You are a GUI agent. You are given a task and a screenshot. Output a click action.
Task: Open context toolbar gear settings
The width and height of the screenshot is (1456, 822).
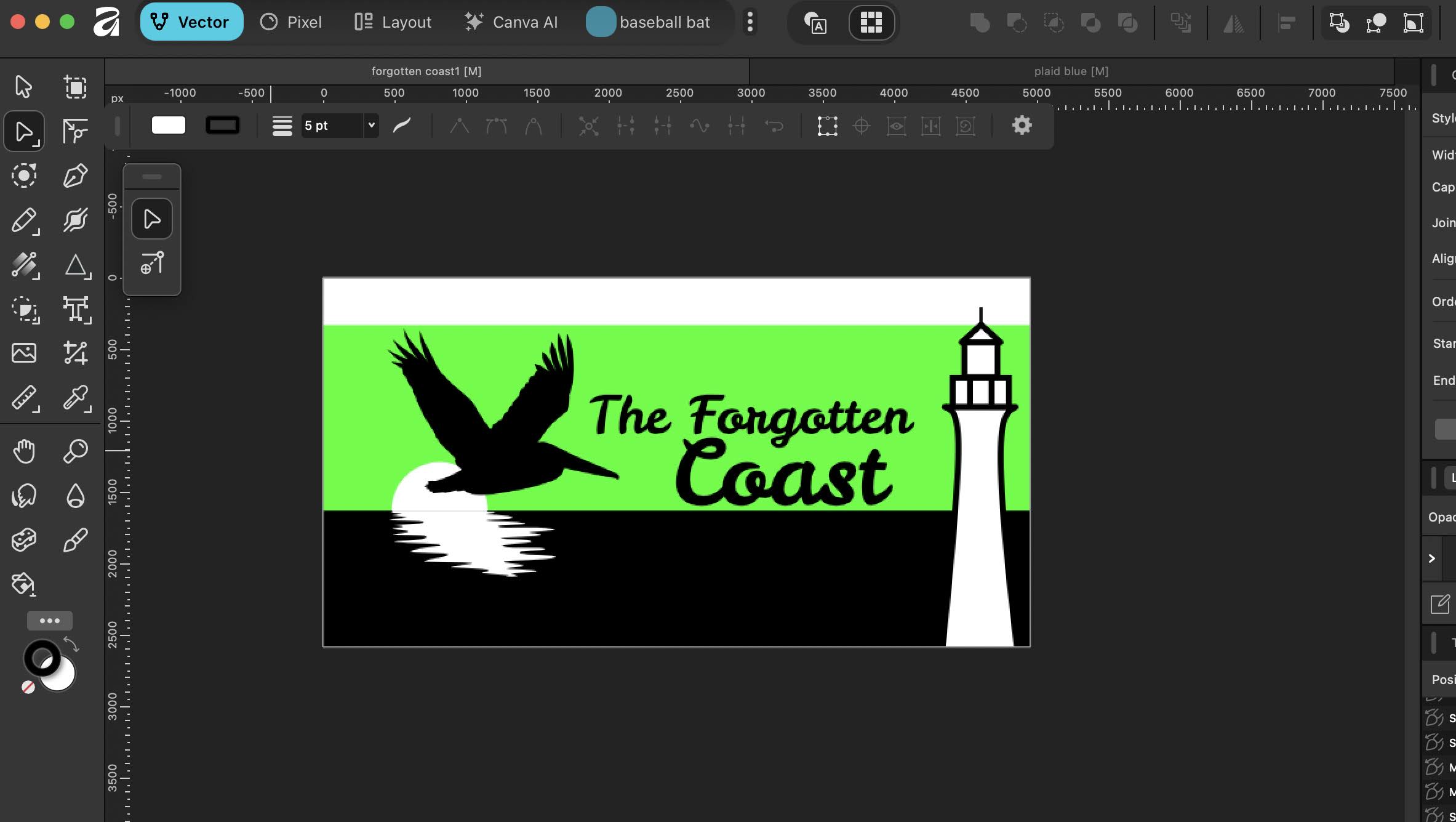1022,126
